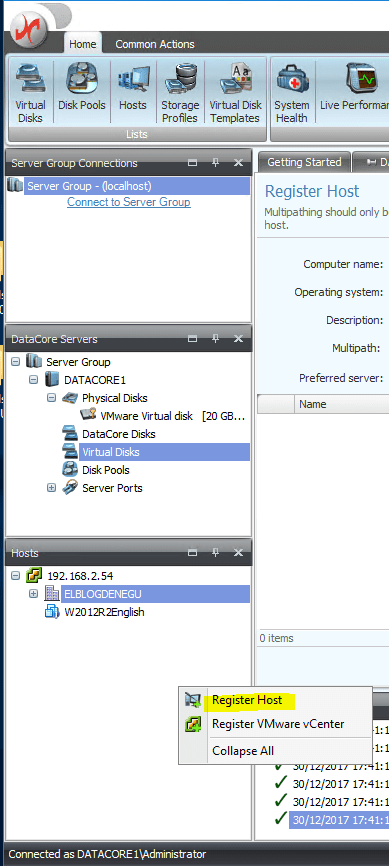
Task: Choose Collapse All from context menu
Action: pyautogui.click(x=275, y=751)
